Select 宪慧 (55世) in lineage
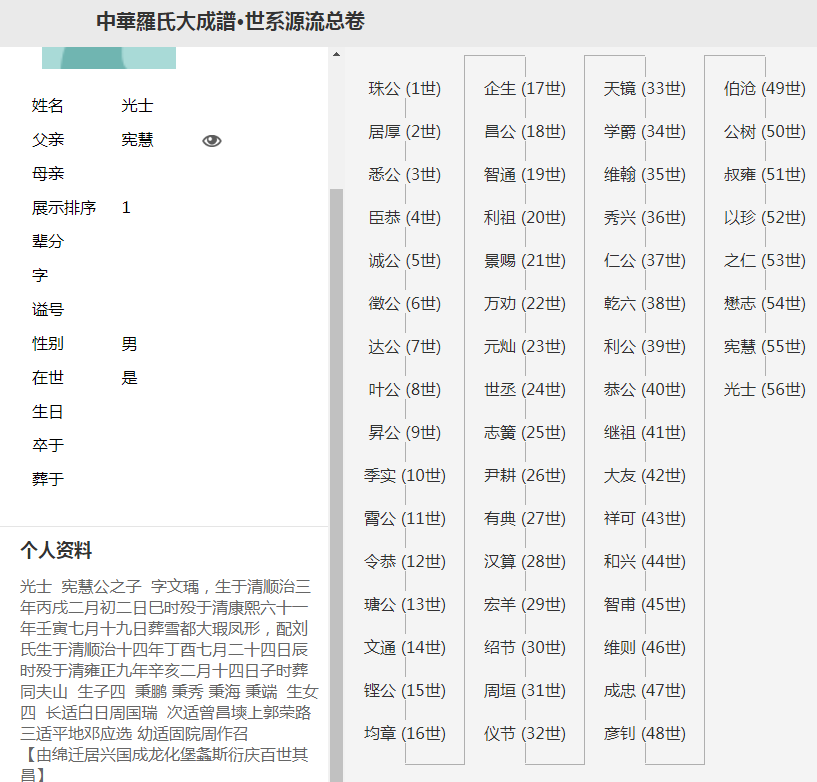The height and width of the screenshot is (782, 817). coord(764,346)
